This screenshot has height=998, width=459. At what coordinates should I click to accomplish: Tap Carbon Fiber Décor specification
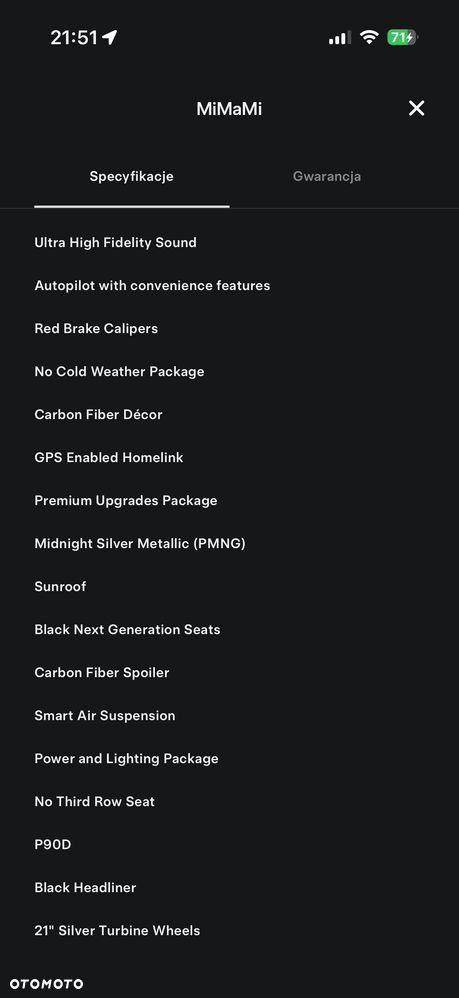[x=99, y=414]
